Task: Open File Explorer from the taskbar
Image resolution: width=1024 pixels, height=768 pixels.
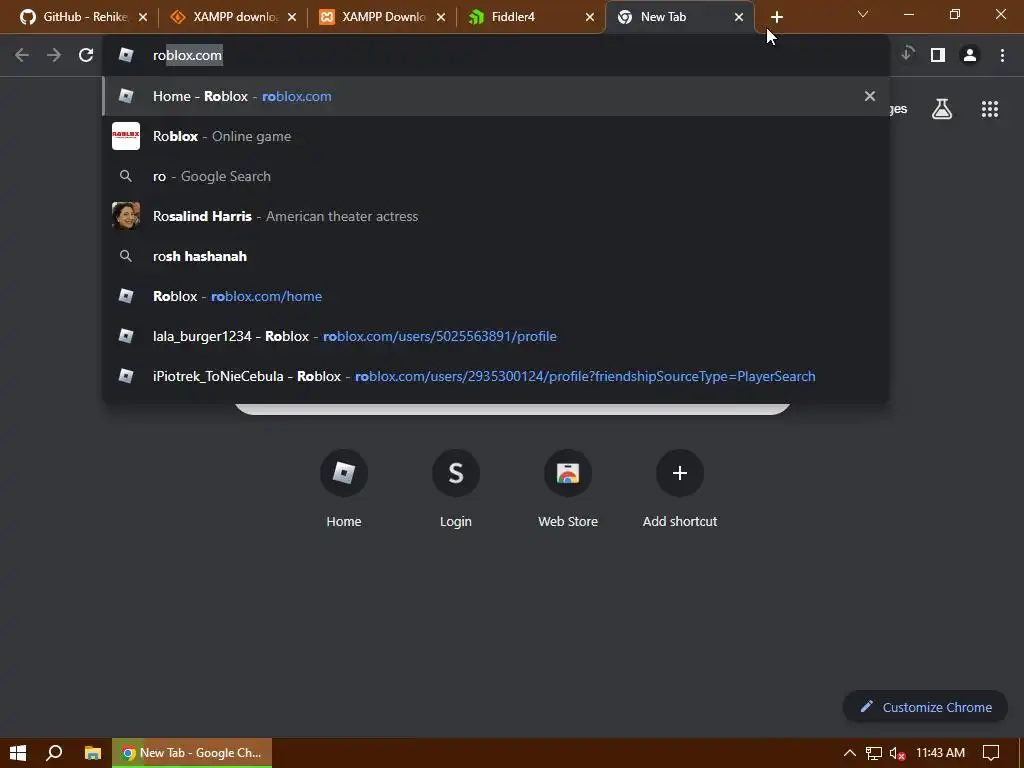Action: click(x=93, y=753)
